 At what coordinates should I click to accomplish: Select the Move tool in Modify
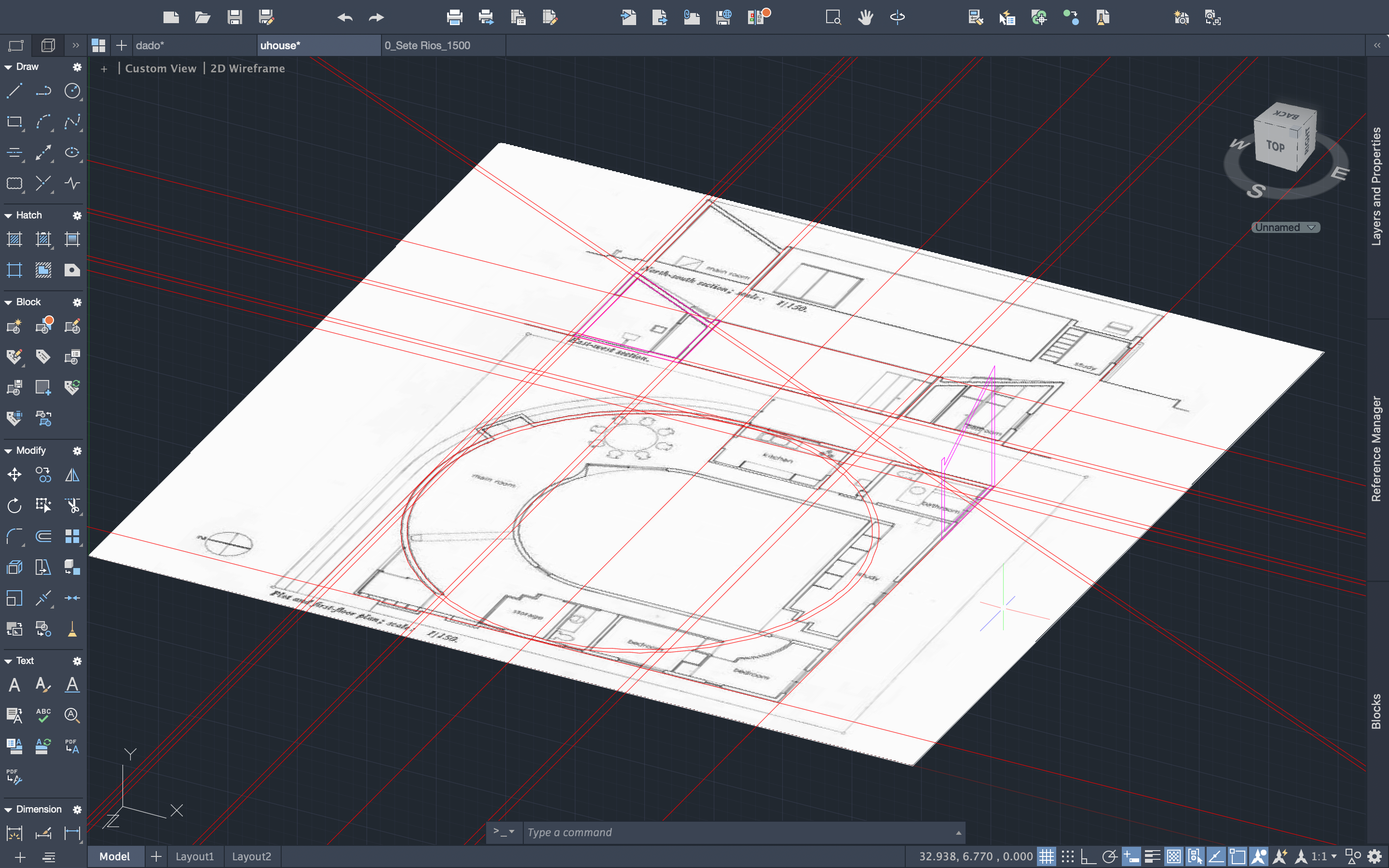click(14, 475)
